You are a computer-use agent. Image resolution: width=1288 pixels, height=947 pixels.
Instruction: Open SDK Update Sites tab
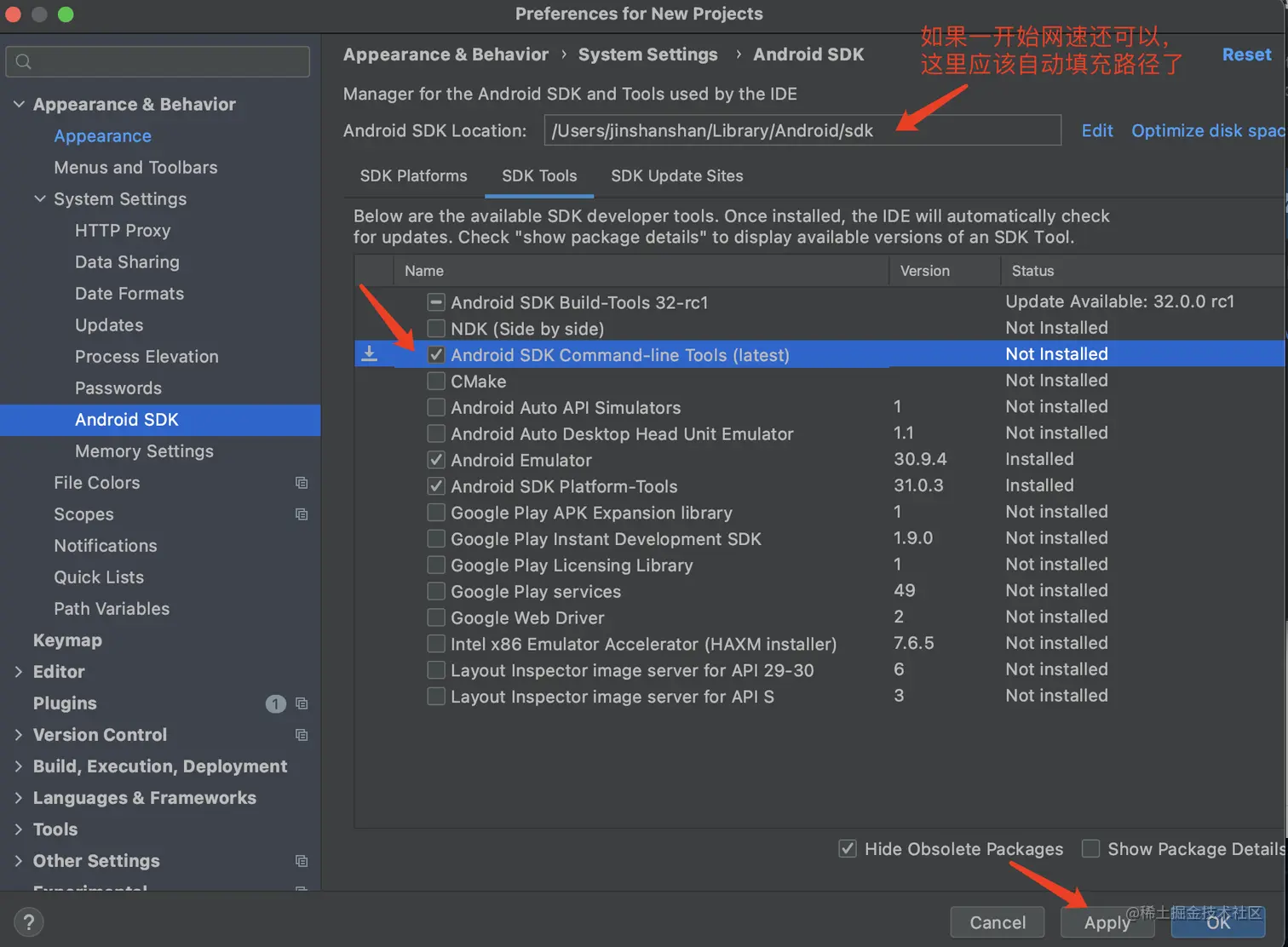tap(677, 175)
